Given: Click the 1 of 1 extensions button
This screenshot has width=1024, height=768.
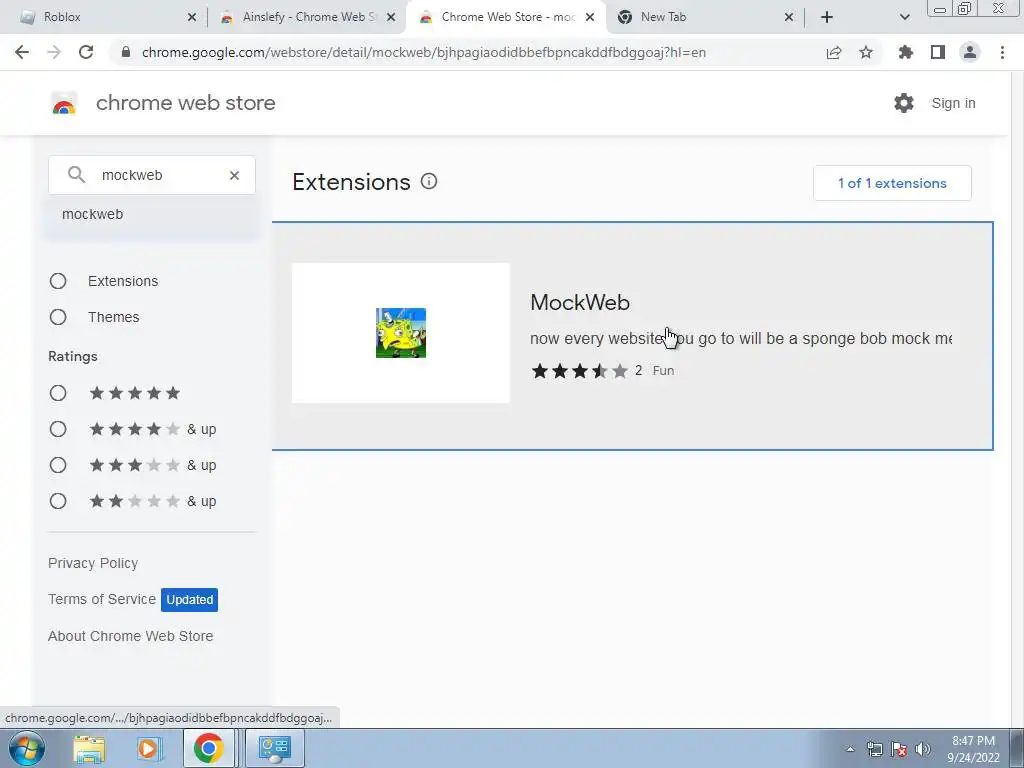Looking at the screenshot, I should tap(892, 184).
